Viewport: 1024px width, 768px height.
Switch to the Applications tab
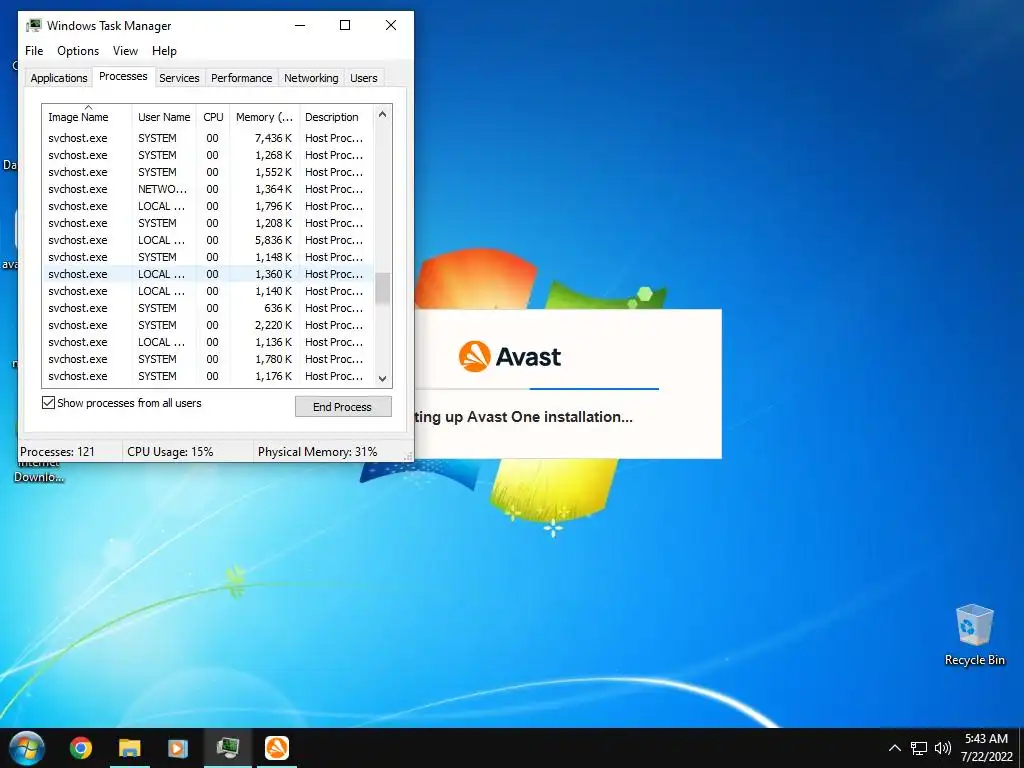pos(59,78)
